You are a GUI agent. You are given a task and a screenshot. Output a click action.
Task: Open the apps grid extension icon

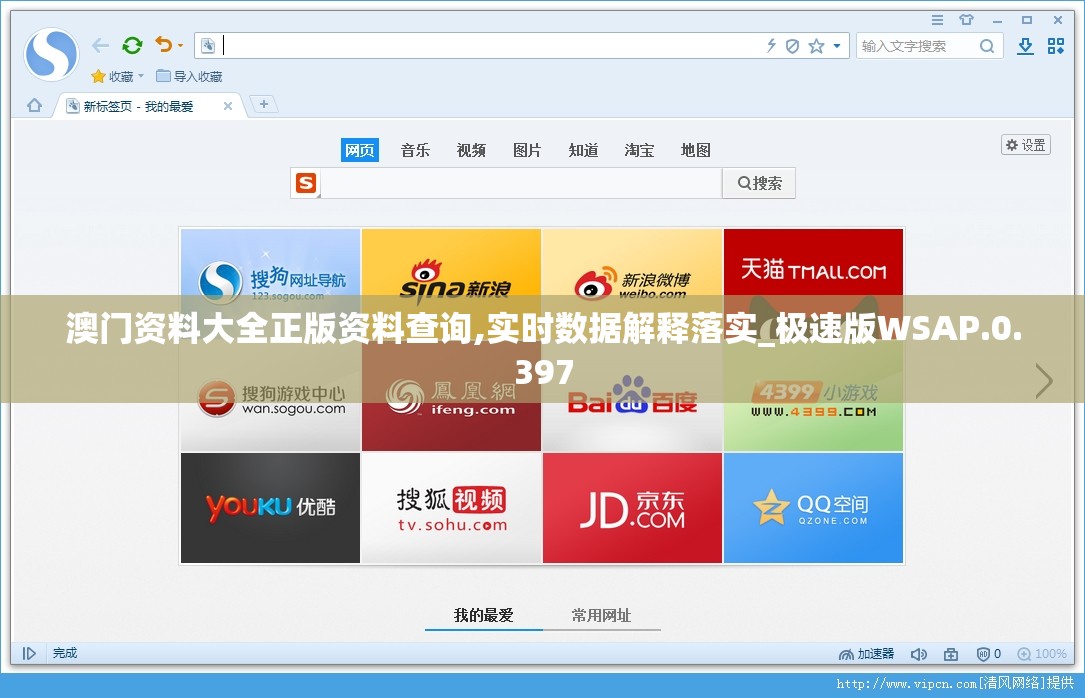[x=1056, y=46]
